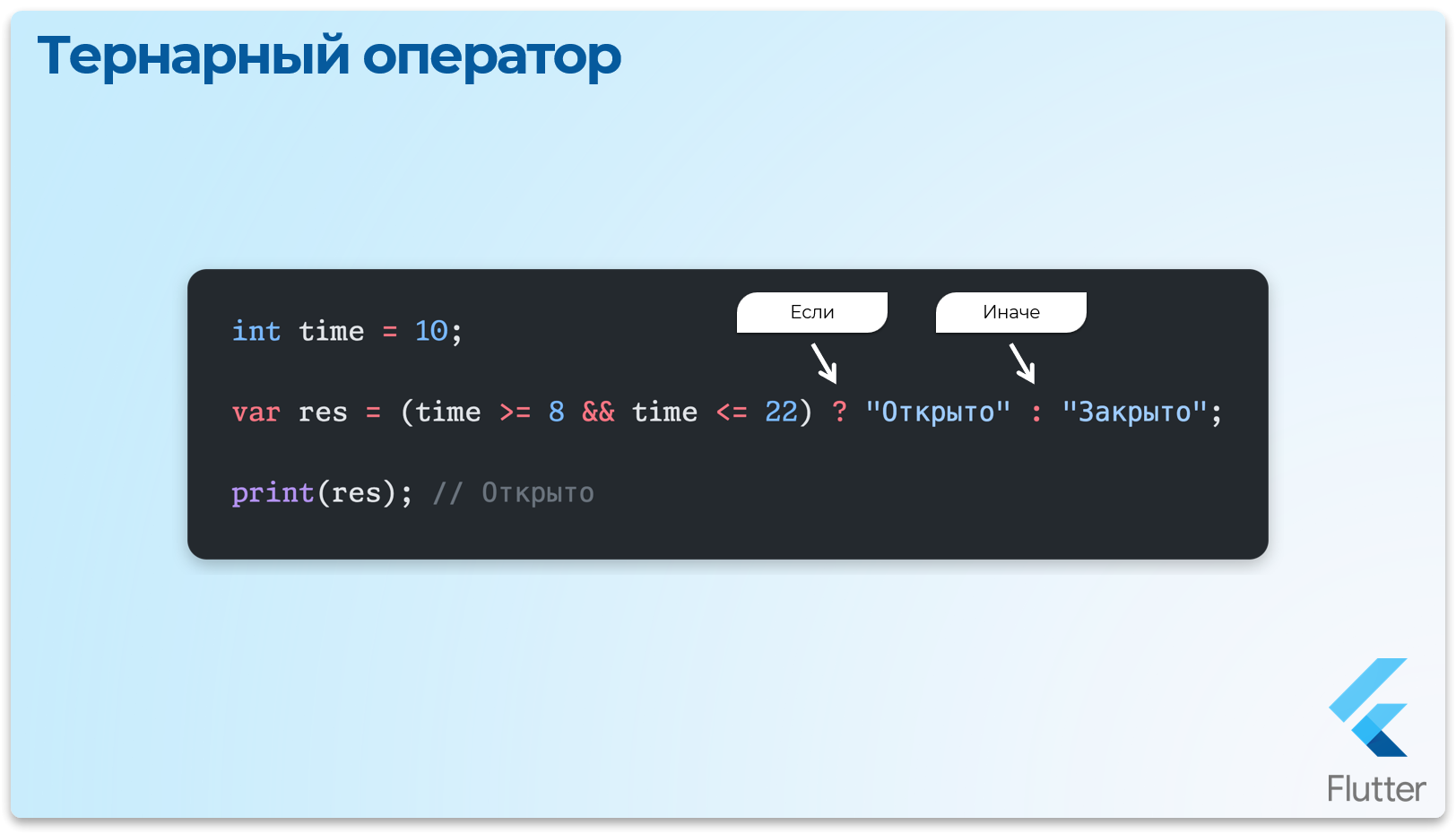Click the string literal "Закрыто"

(x=1133, y=413)
